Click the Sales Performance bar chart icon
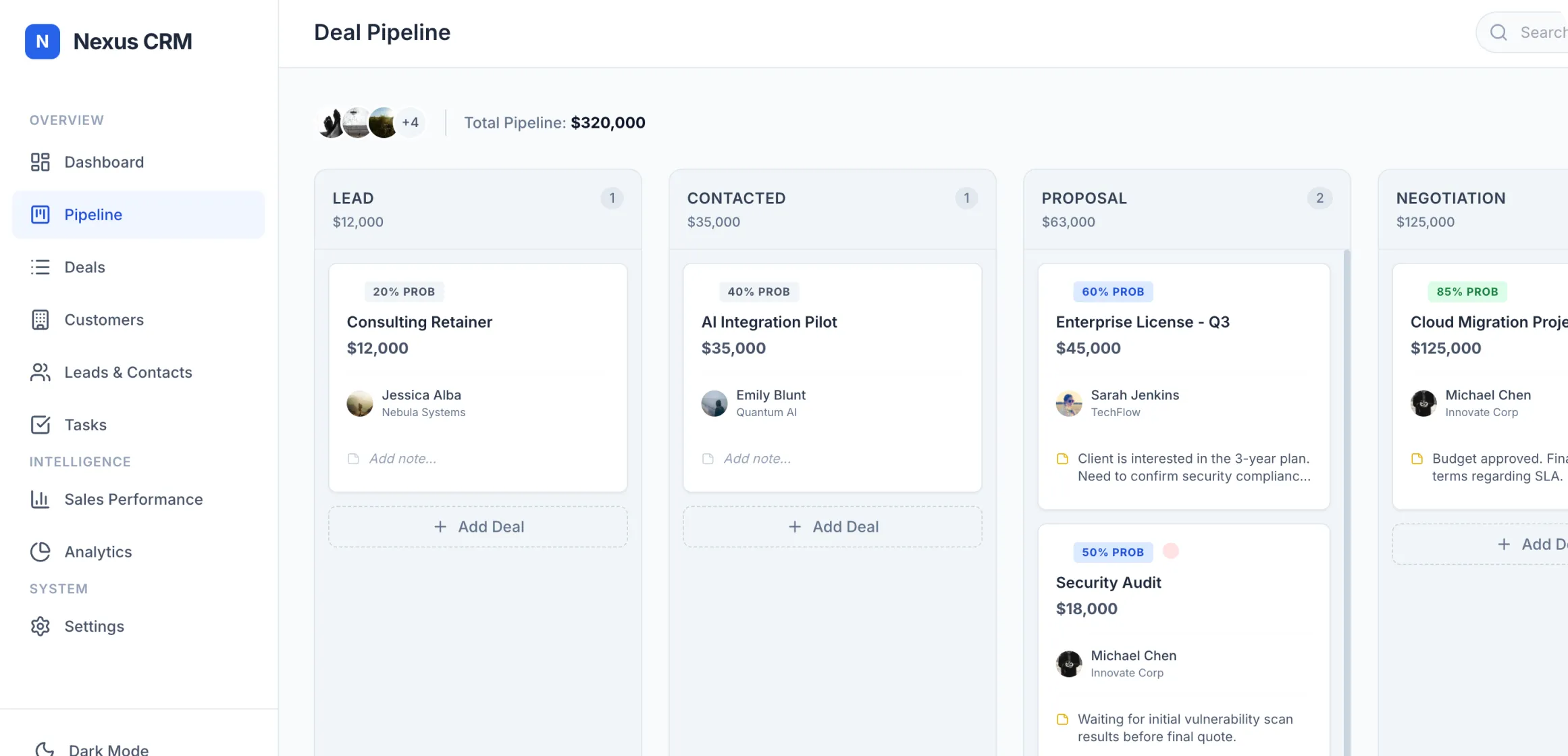The image size is (1568, 756). click(40, 499)
